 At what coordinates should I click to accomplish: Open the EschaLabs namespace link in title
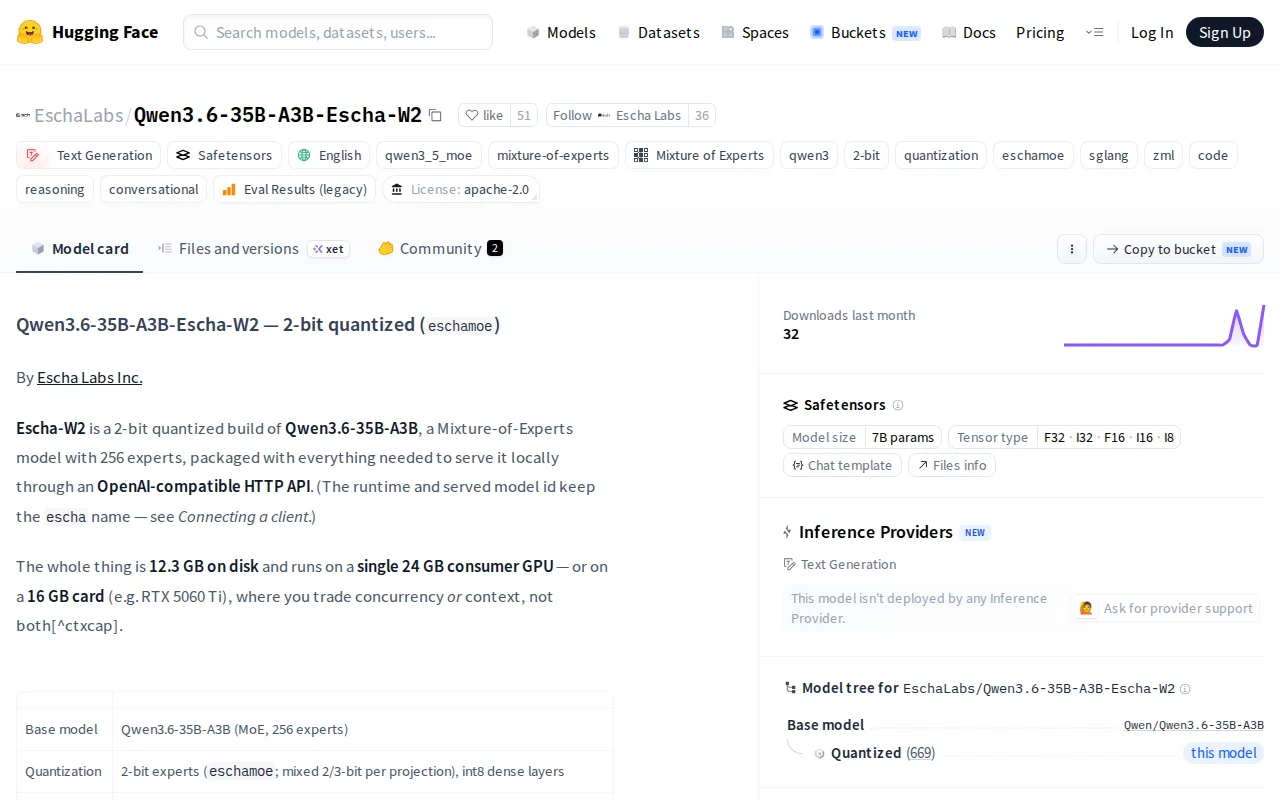pyautogui.click(x=79, y=115)
